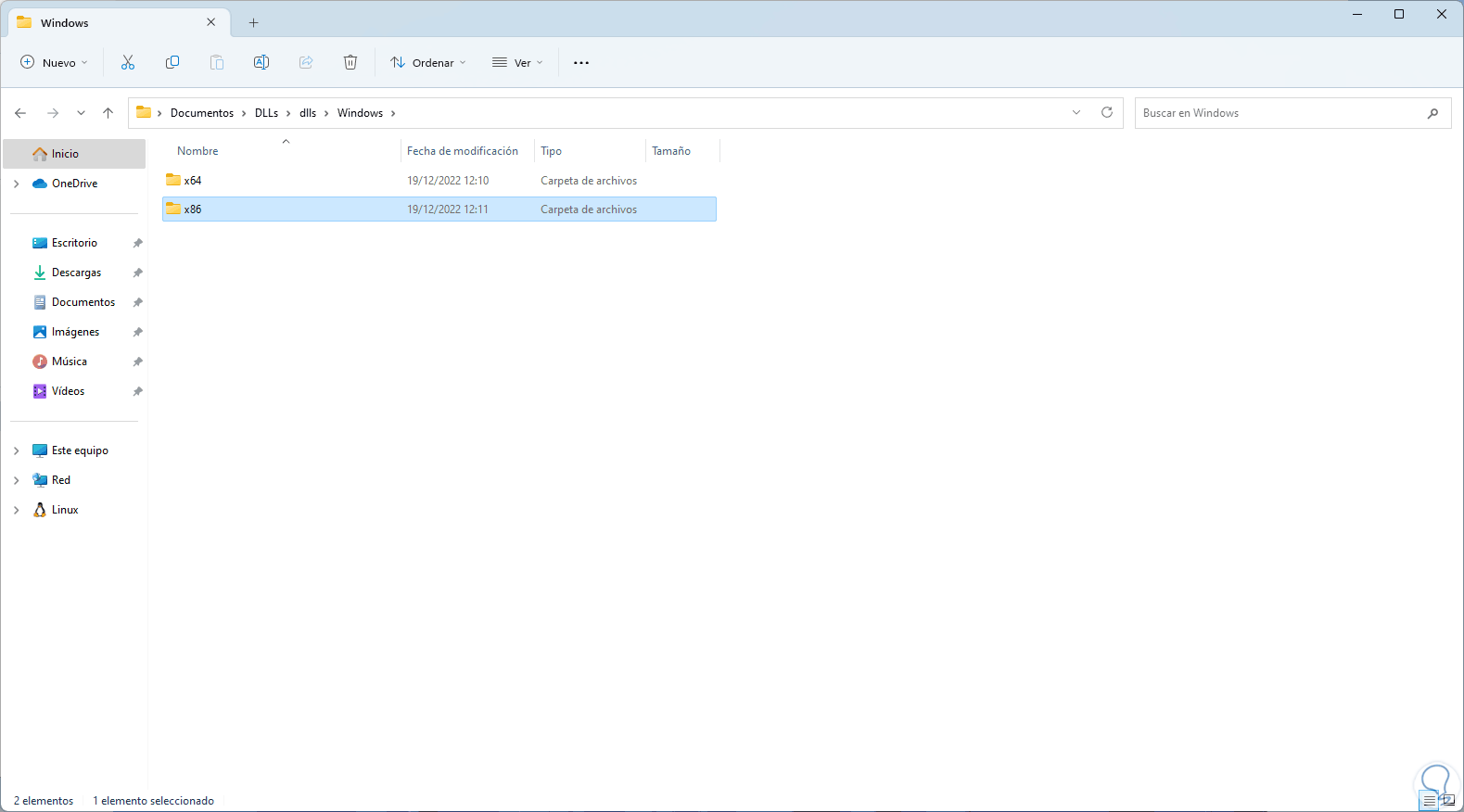The width and height of the screenshot is (1464, 812).
Task: Expand the OneDrive tree node
Action: [17, 184]
